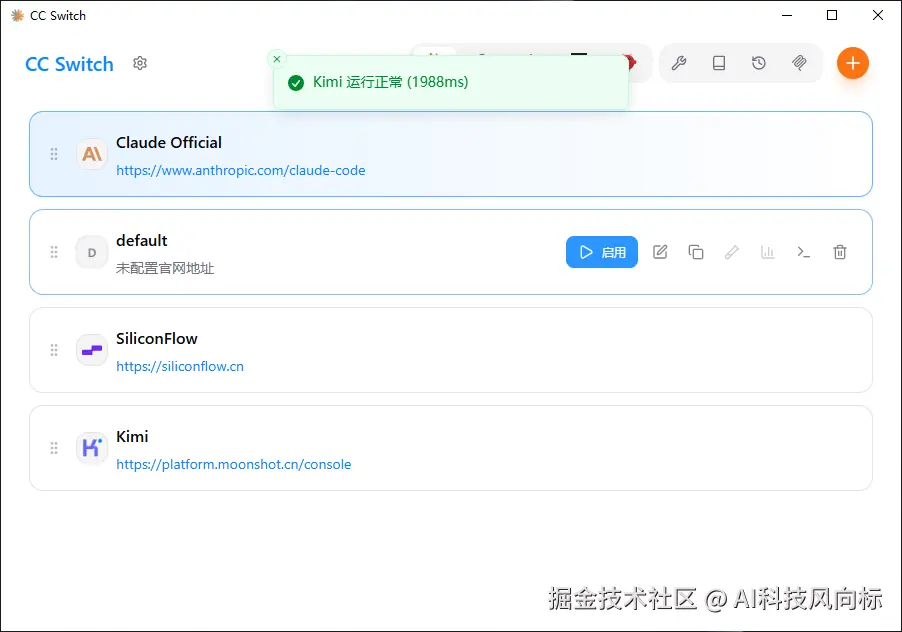Click the wrench tool icon in toolbar
Viewport: 902px width, 632px height.
(x=679, y=62)
